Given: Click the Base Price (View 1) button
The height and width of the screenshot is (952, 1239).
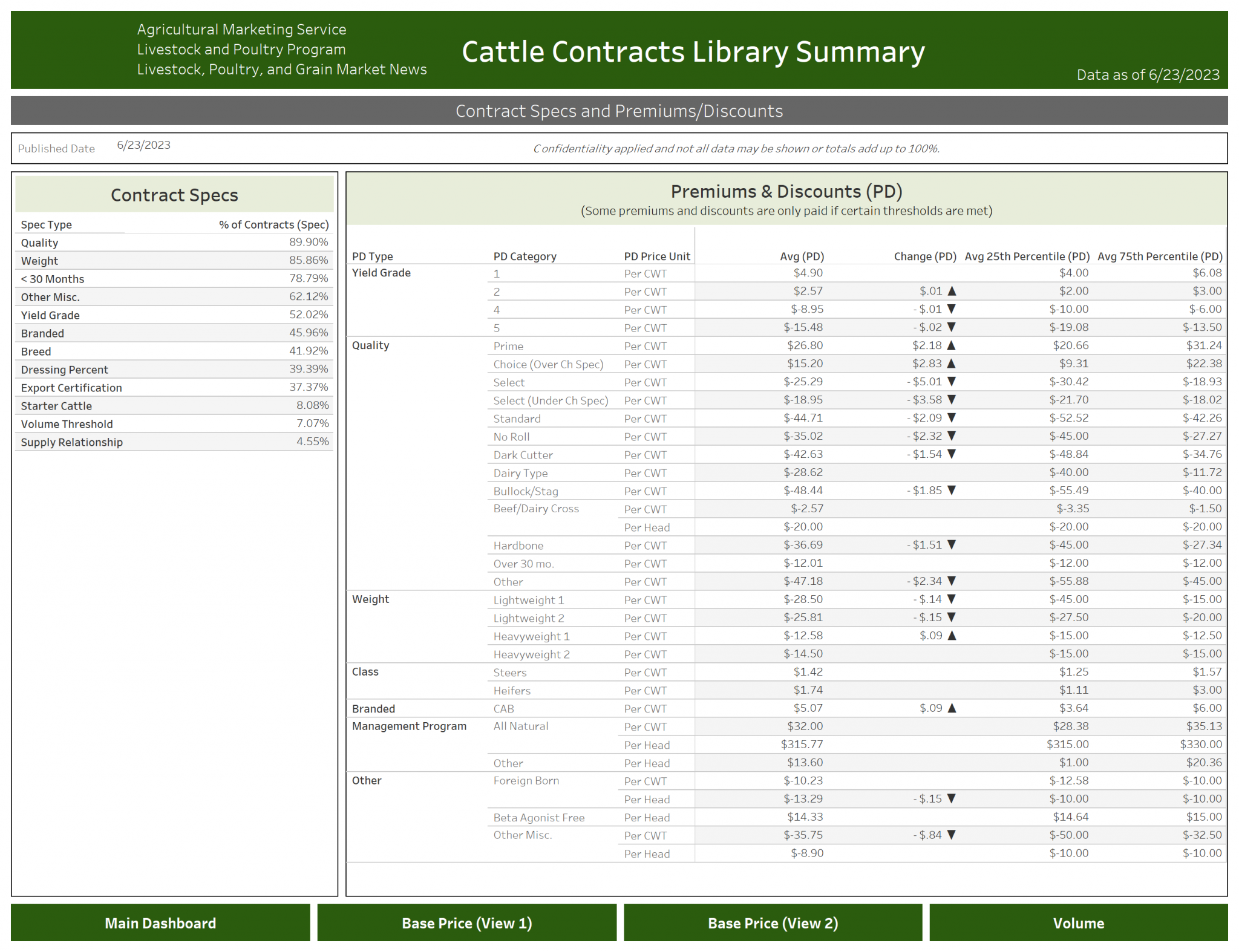Looking at the screenshot, I should click(466, 923).
